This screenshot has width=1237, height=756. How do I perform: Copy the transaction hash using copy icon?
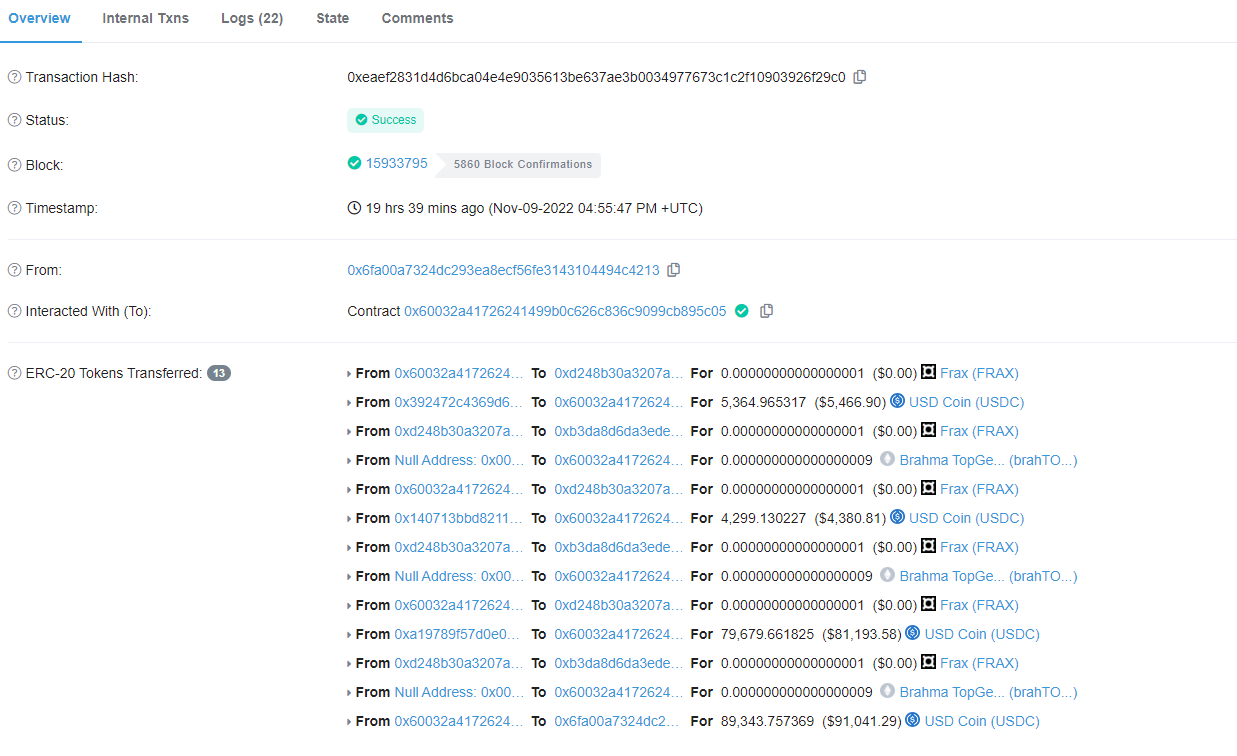click(x=860, y=76)
